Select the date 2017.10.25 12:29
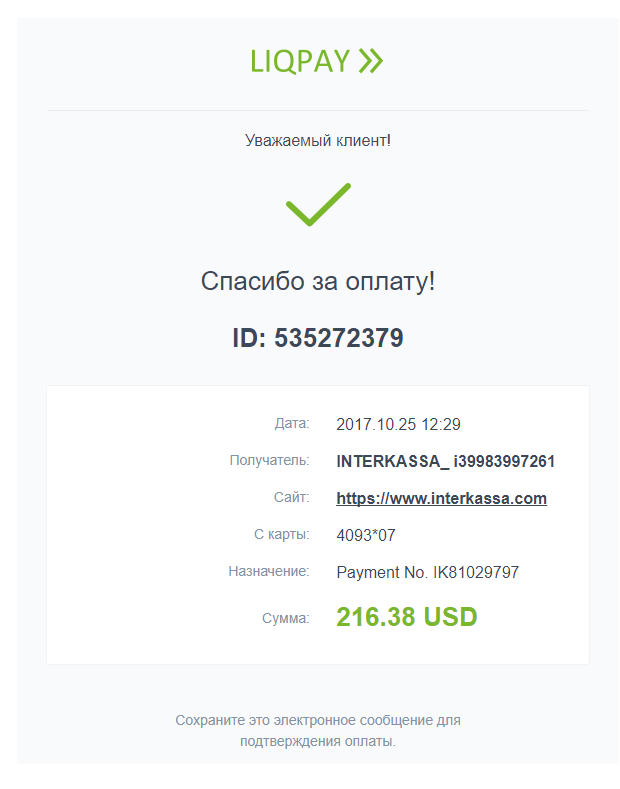The width and height of the screenshot is (620, 789). point(398,424)
